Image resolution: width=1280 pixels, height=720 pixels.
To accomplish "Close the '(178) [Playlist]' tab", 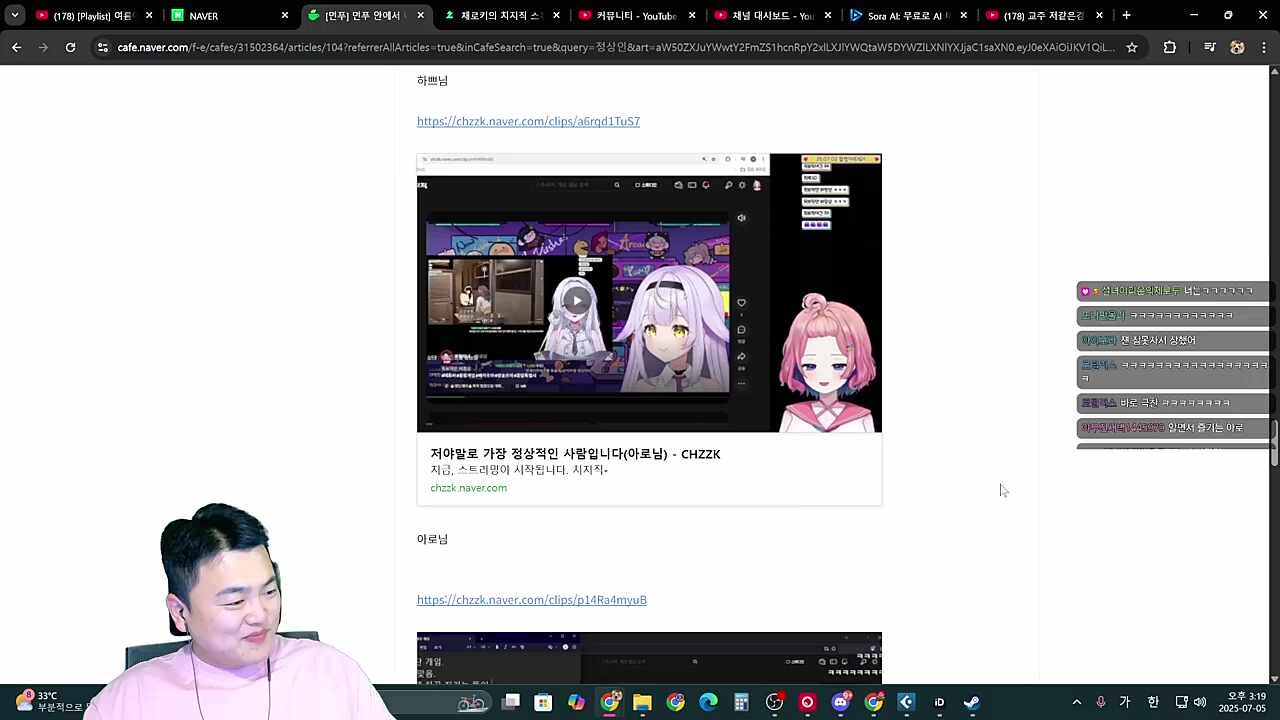I will click(149, 16).
